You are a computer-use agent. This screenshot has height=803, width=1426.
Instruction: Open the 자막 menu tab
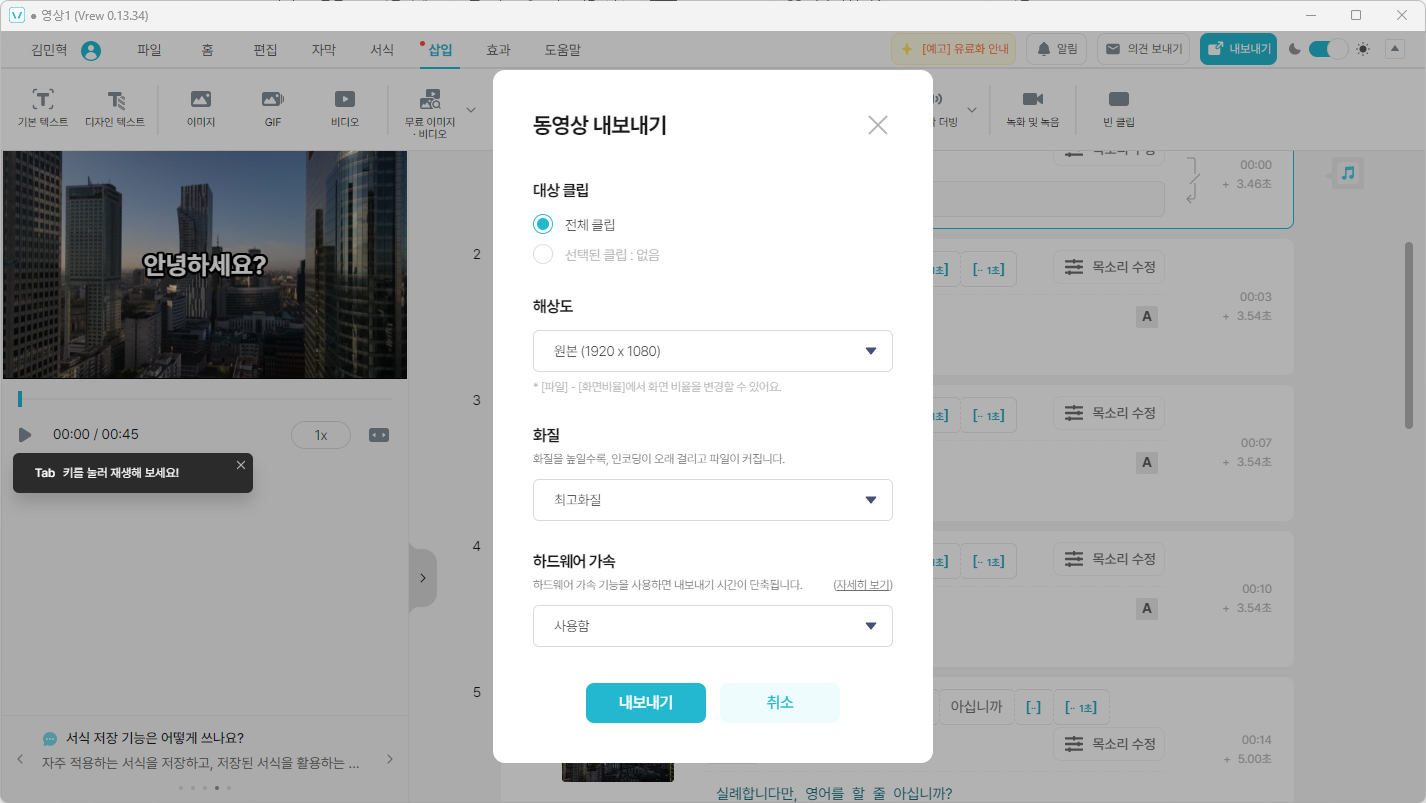[323, 49]
